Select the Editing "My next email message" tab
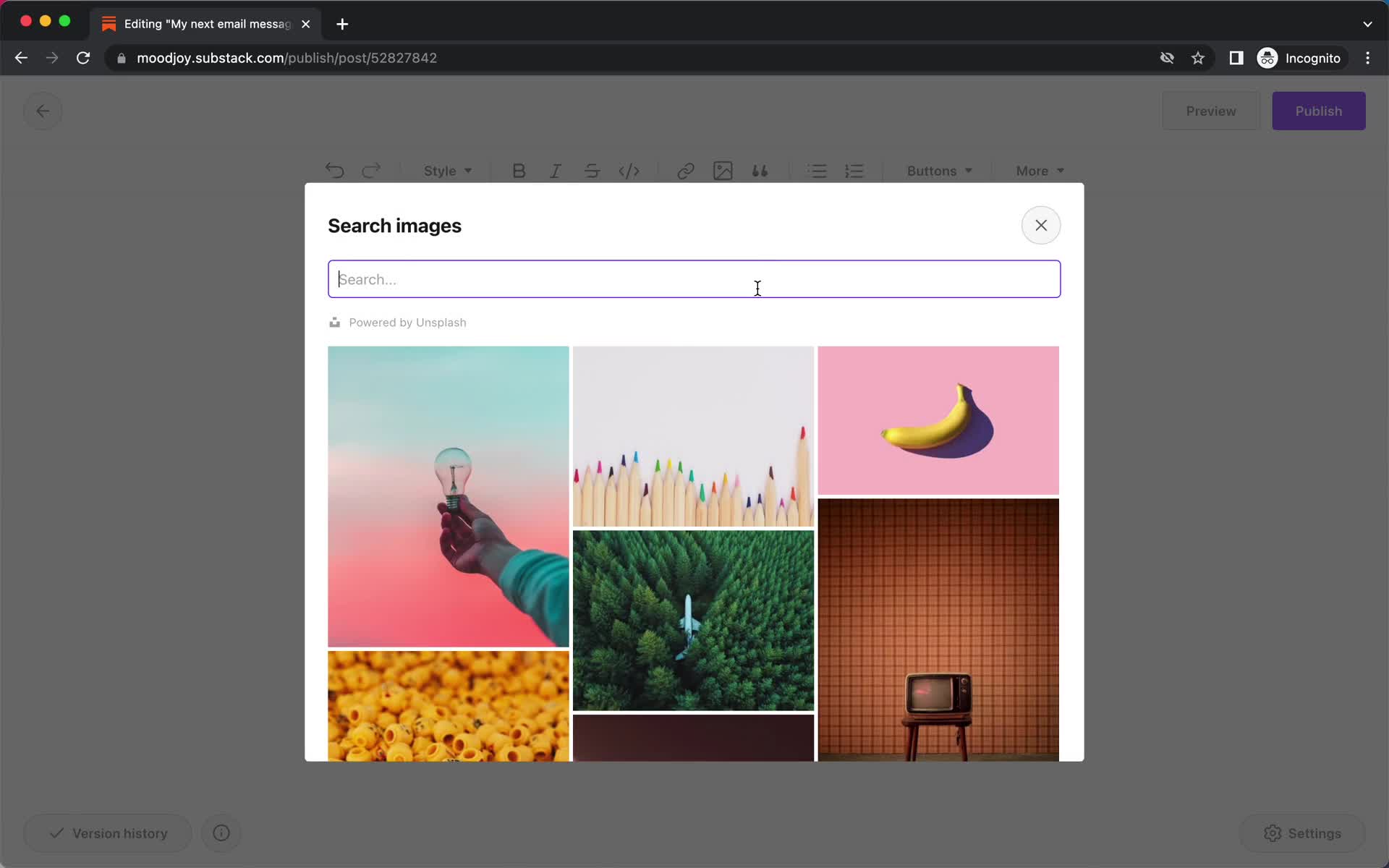 click(x=206, y=24)
